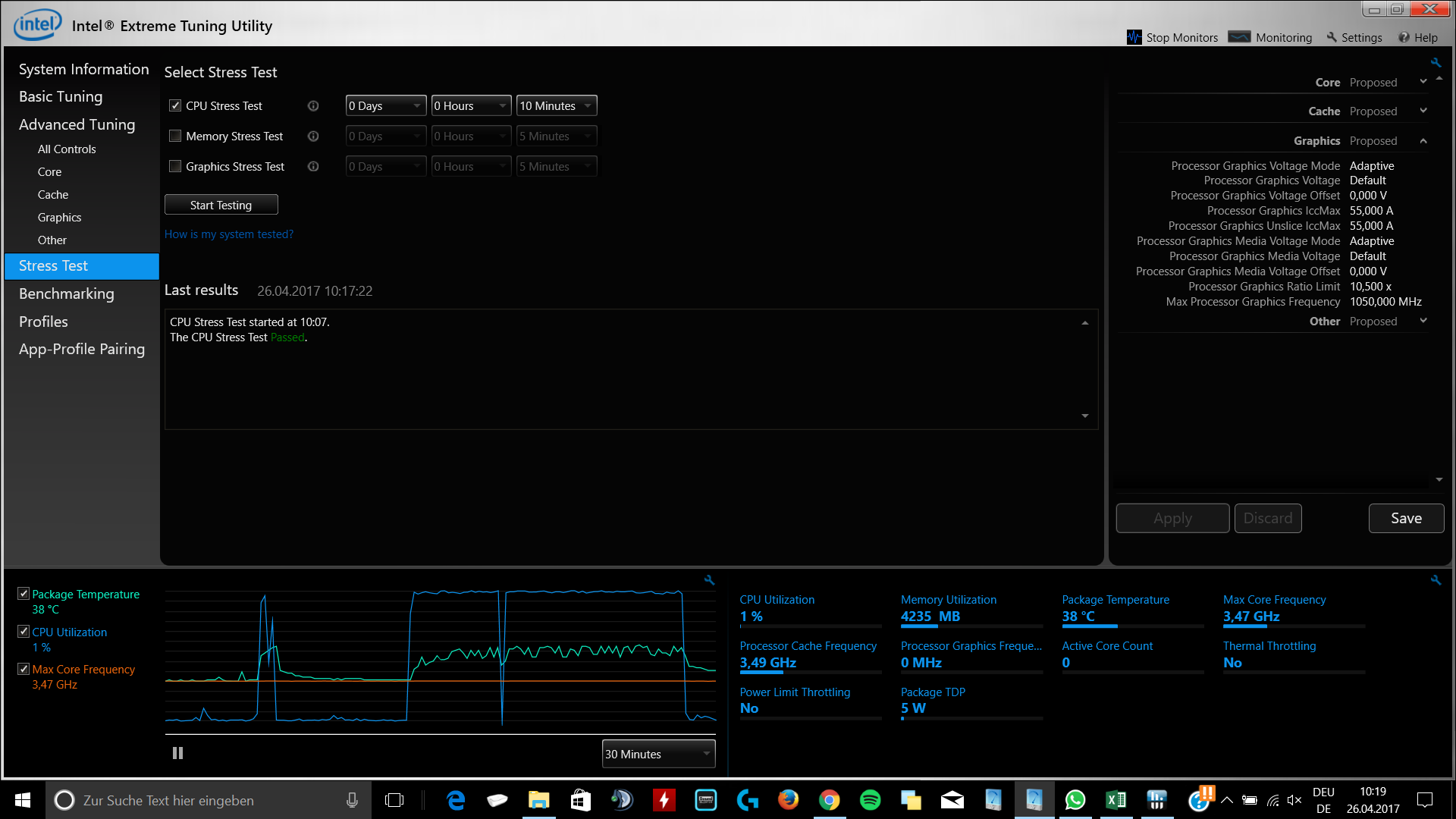Open Benchmarking section
1456x819 pixels.
(x=67, y=293)
